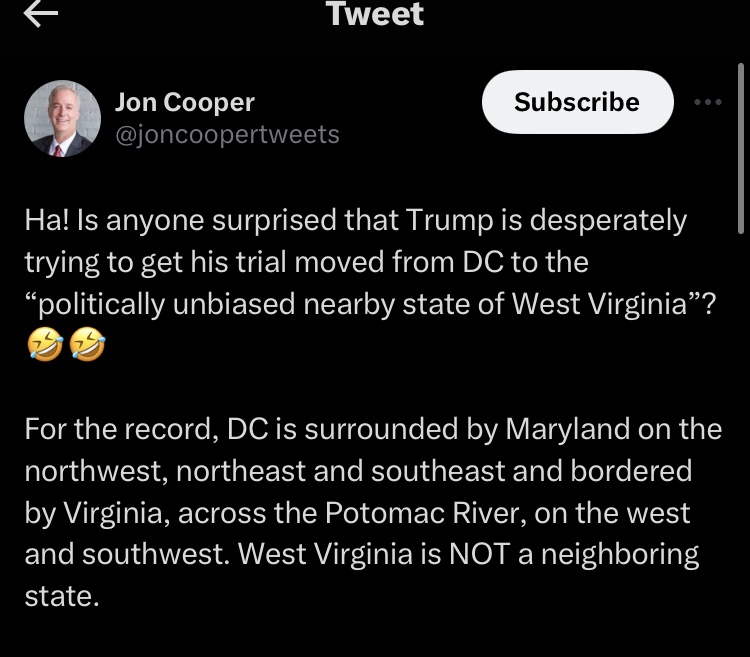This screenshot has width=750, height=657.
Task: Go back using the left arrow
Action: 41,13
